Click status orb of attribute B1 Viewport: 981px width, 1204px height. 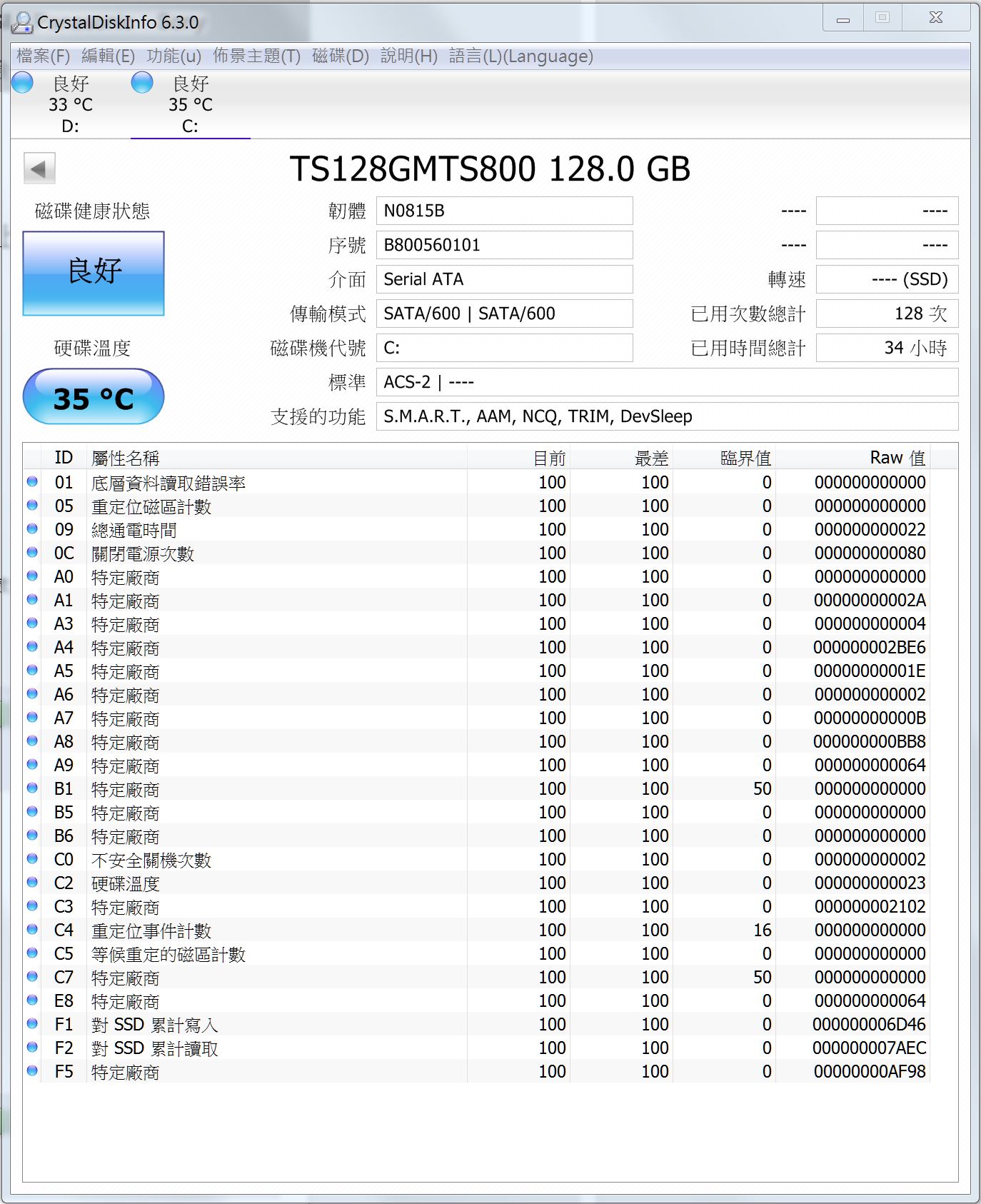tap(32, 788)
